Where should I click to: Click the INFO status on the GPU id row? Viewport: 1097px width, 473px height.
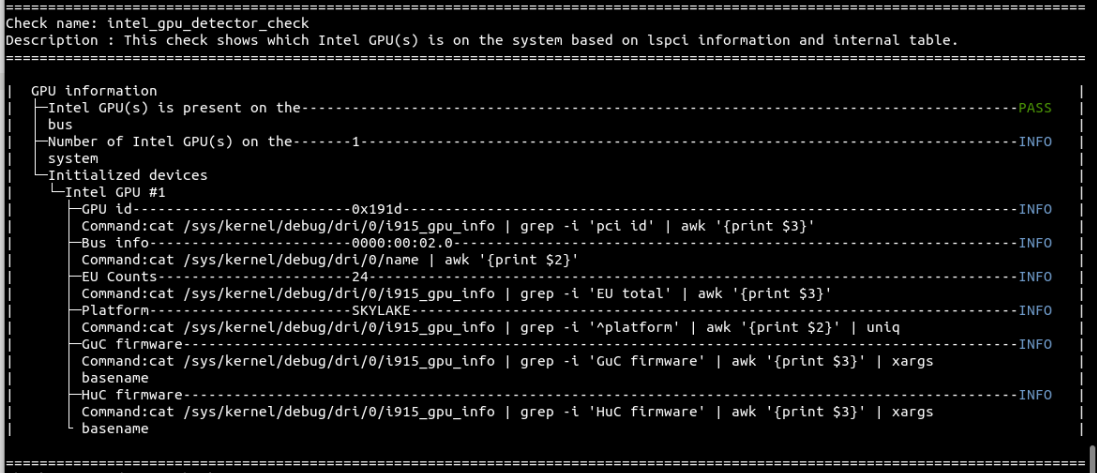click(x=1035, y=209)
